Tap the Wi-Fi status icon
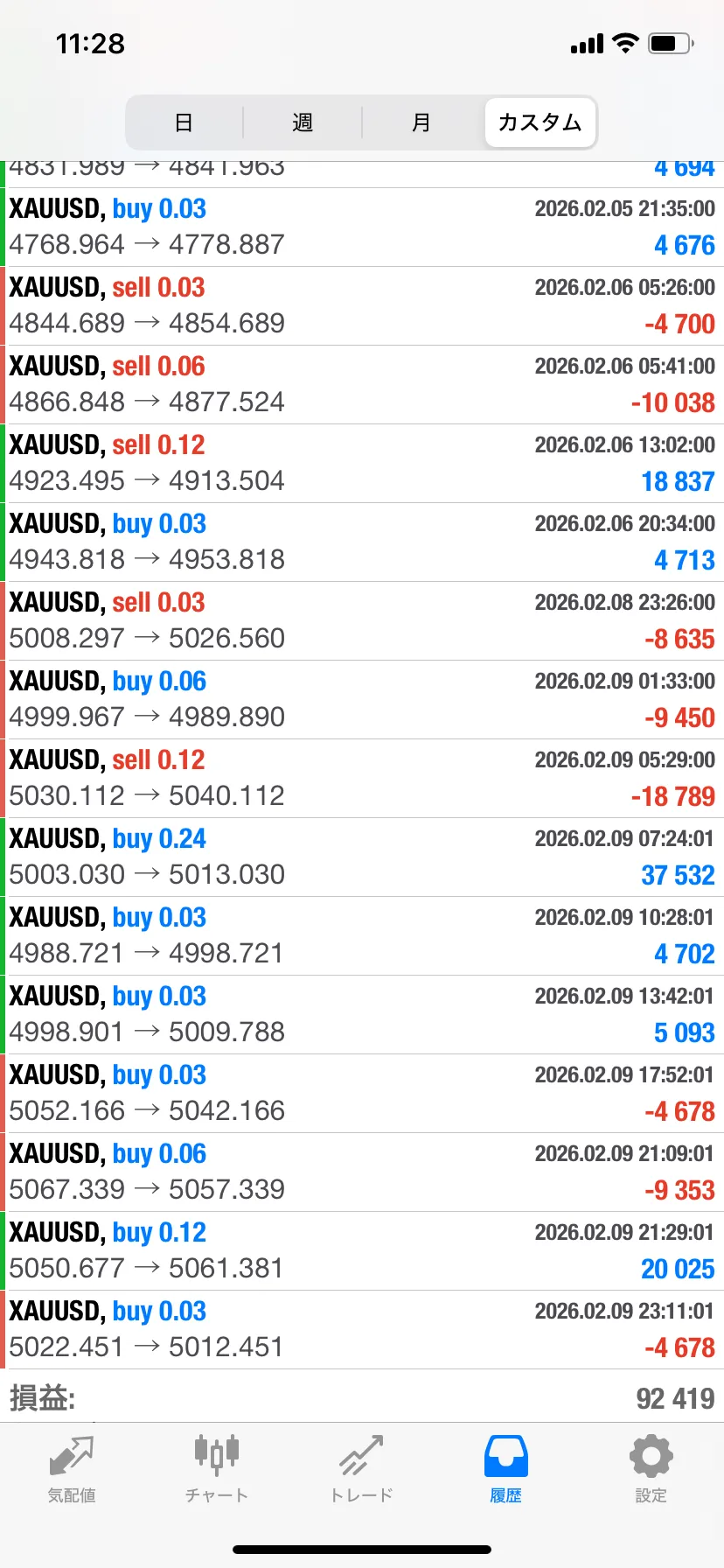 click(625, 44)
